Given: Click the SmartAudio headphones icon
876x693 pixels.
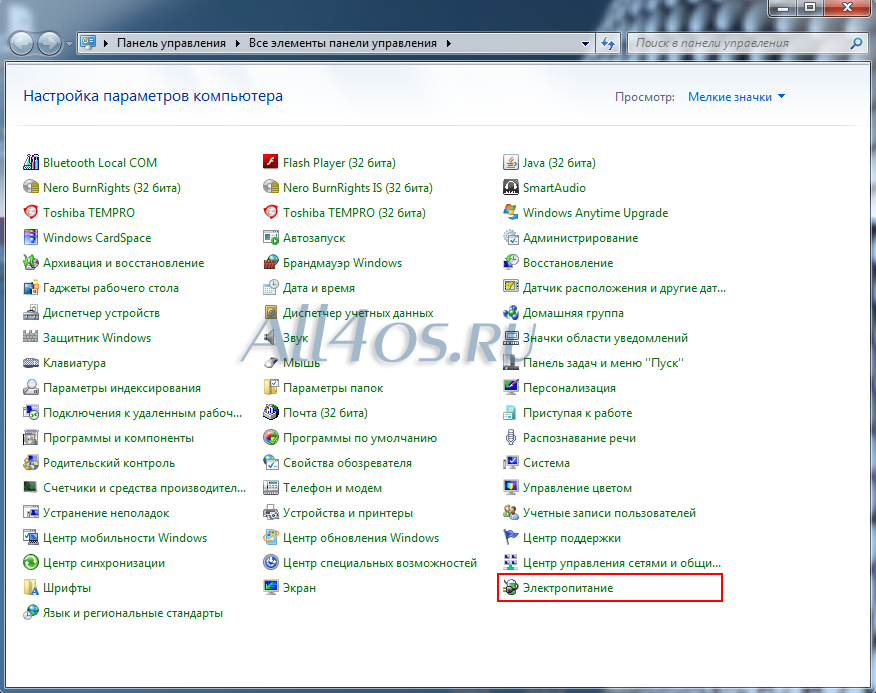Looking at the screenshot, I should pyautogui.click(x=511, y=188).
